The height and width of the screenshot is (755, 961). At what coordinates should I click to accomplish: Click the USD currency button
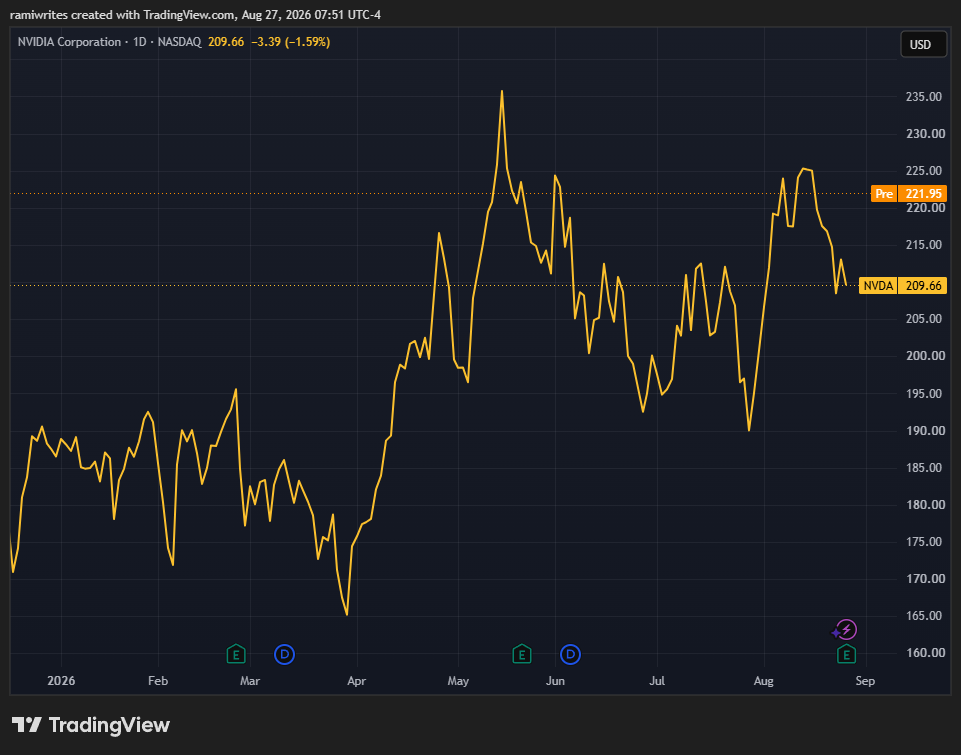[924, 45]
